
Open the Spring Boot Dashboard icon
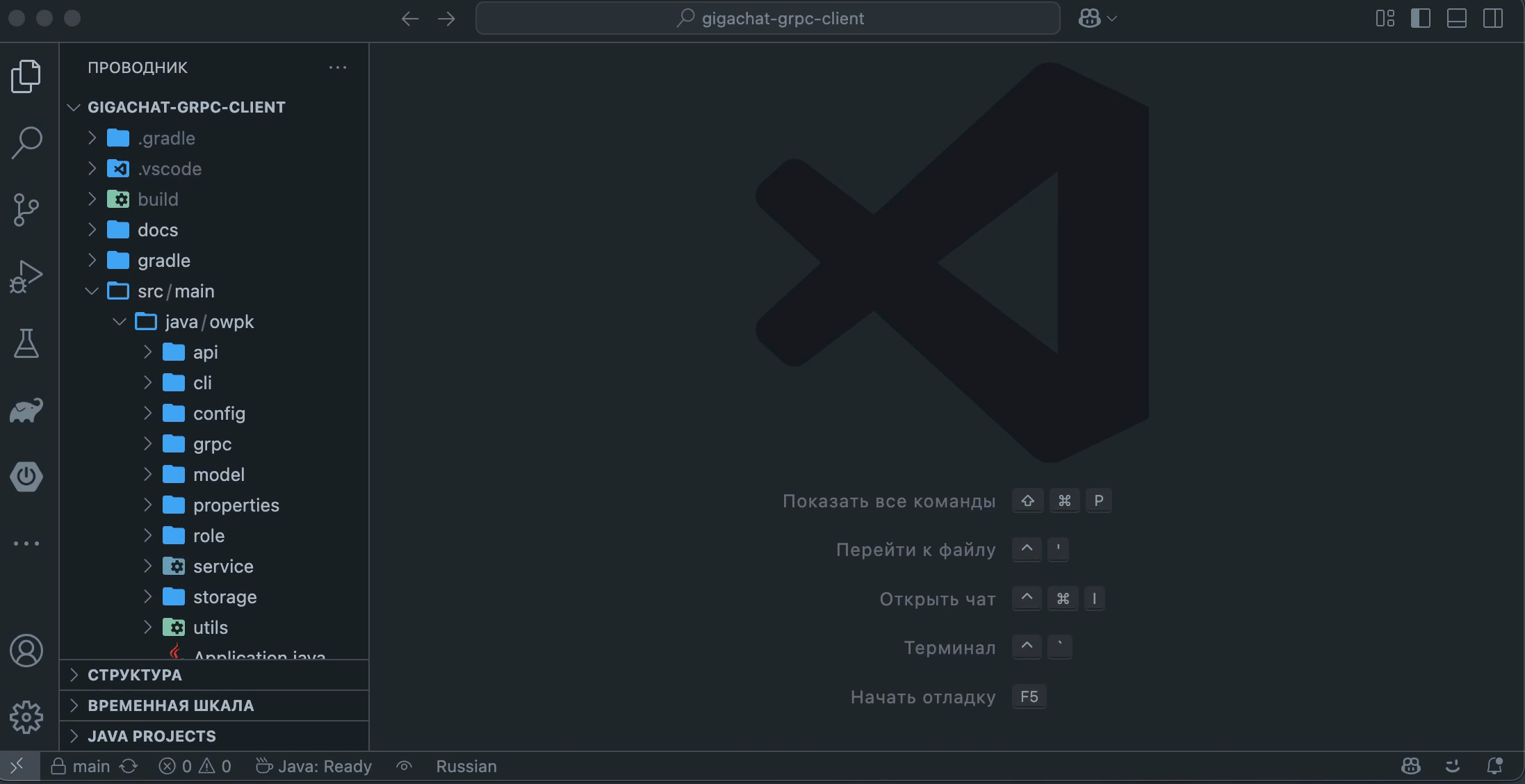pos(26,477)
